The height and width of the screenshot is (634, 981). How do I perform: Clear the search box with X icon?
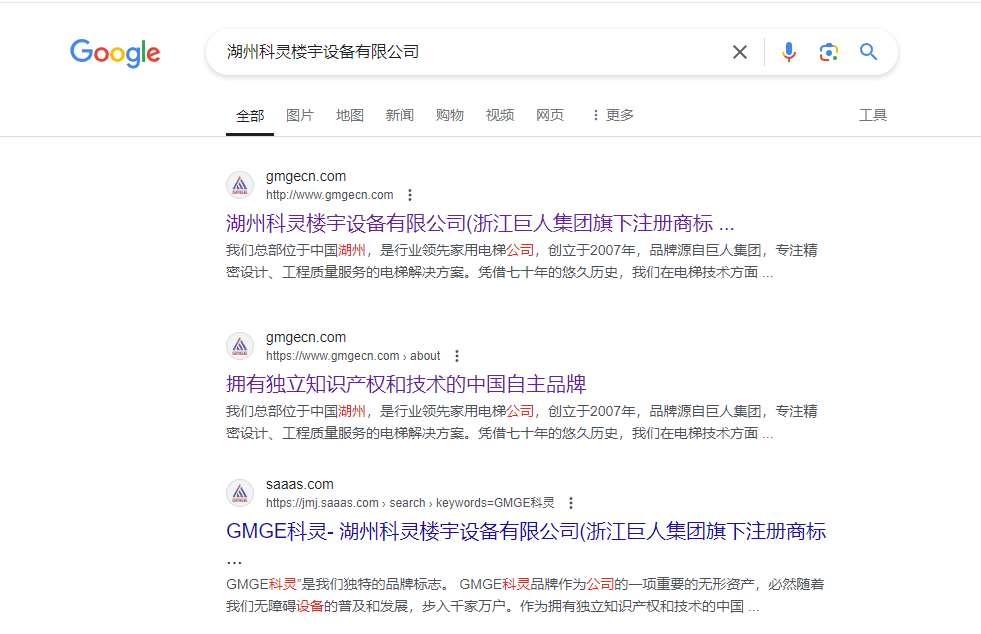740,52
